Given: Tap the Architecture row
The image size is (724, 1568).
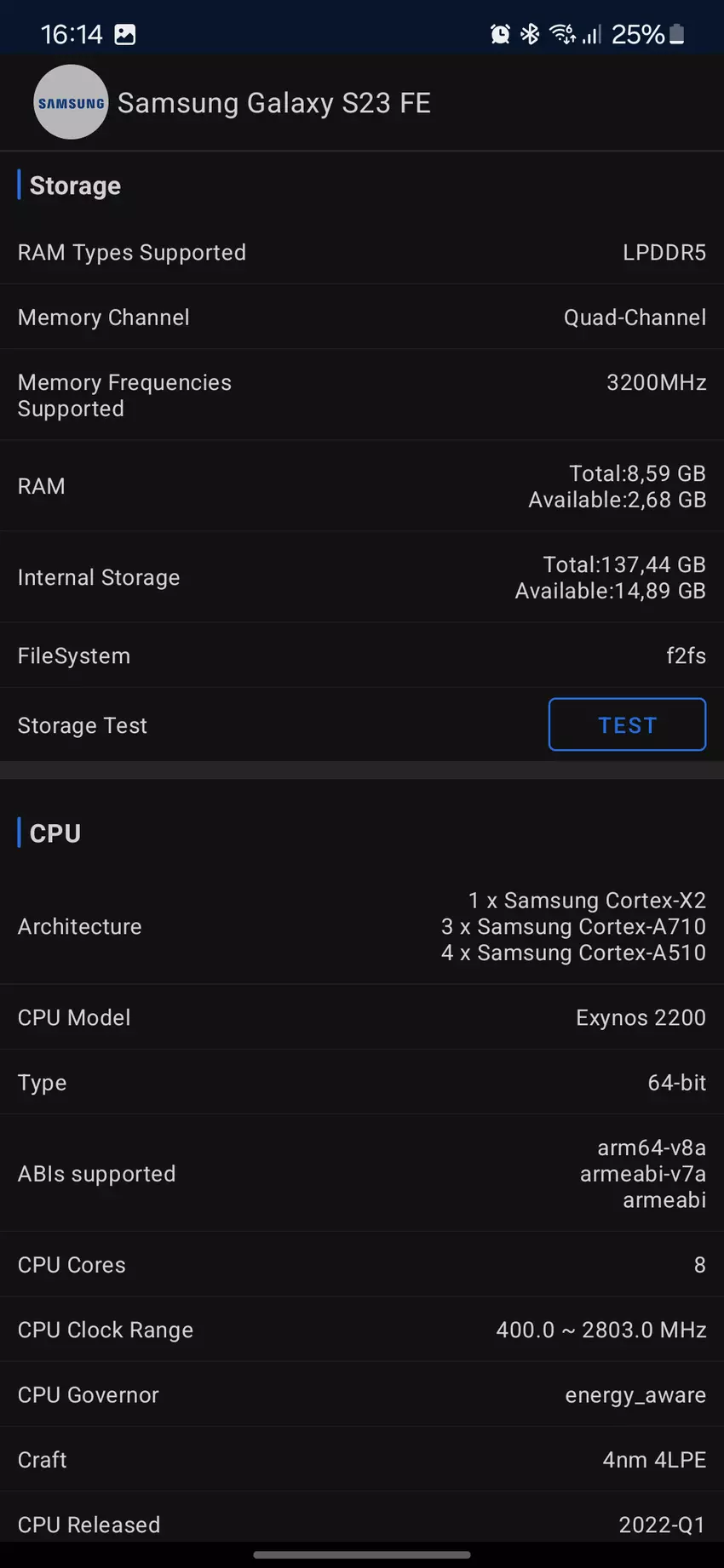Looking at the screenshot, I should pyautogui.click(x=362, y=926).
